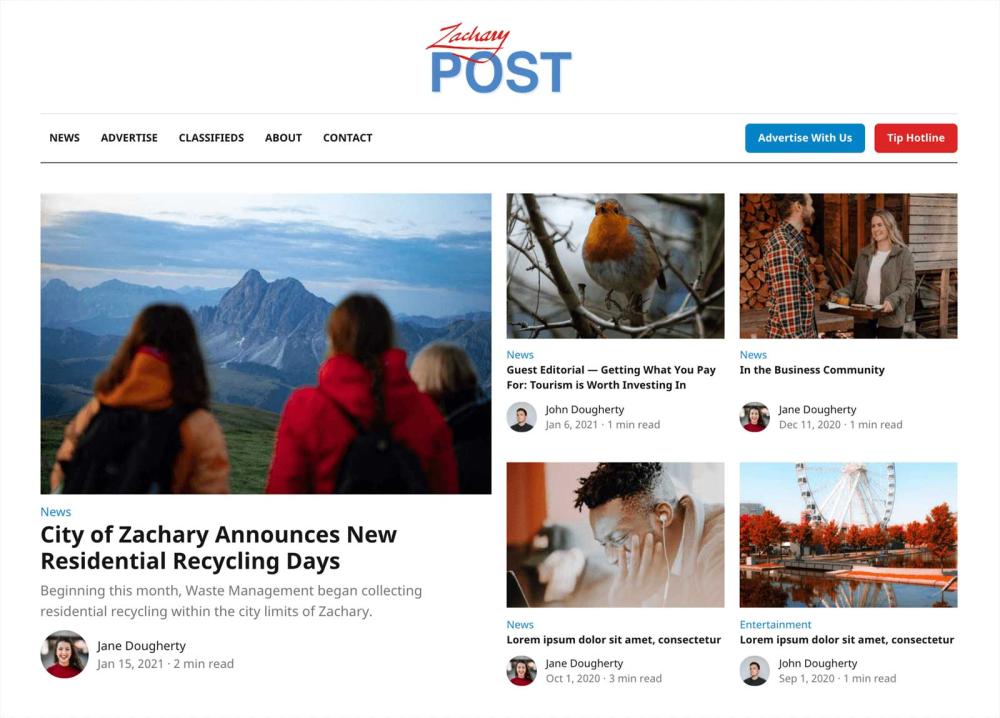Click the red Tip Hotline button
The width and height of the screenshot is (1000, 718).
(916, 138)
